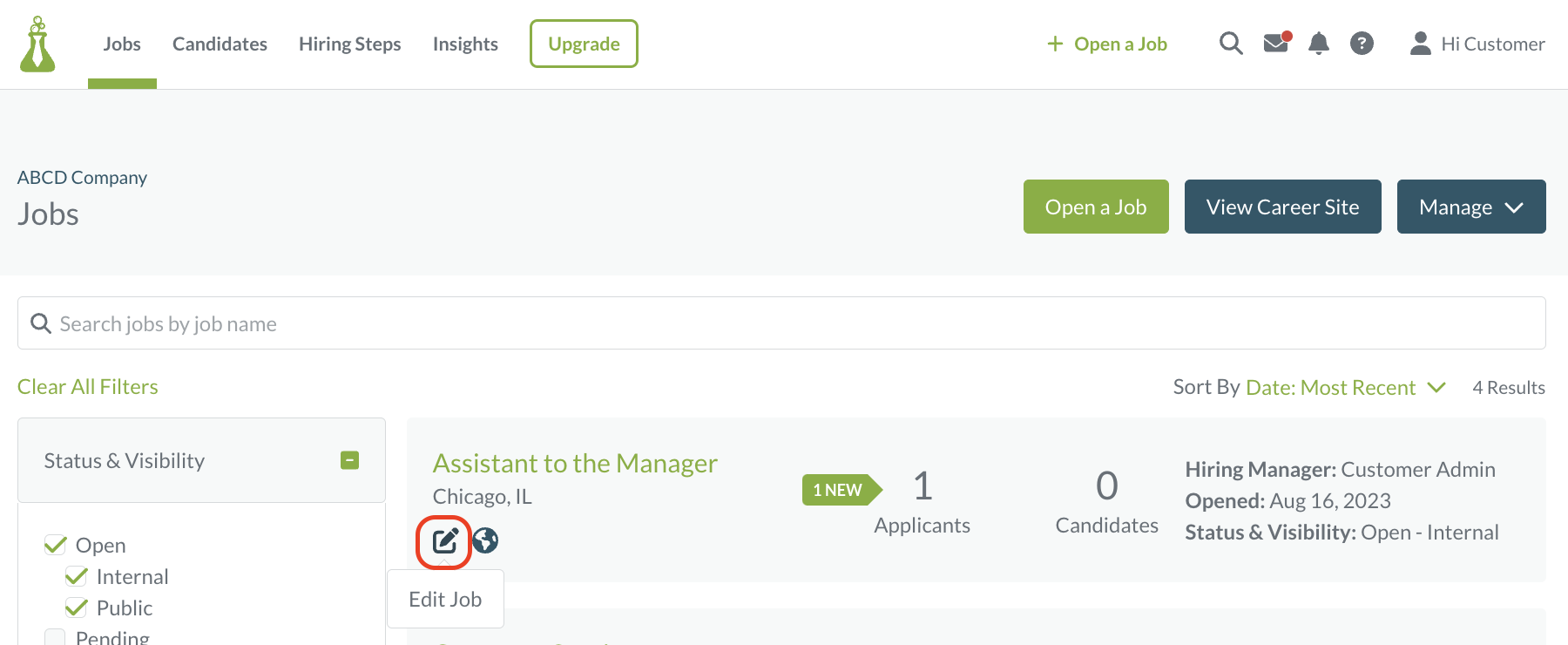Open the Sort By Date dropdown
1568x645 pixels.
[1346, 387]
